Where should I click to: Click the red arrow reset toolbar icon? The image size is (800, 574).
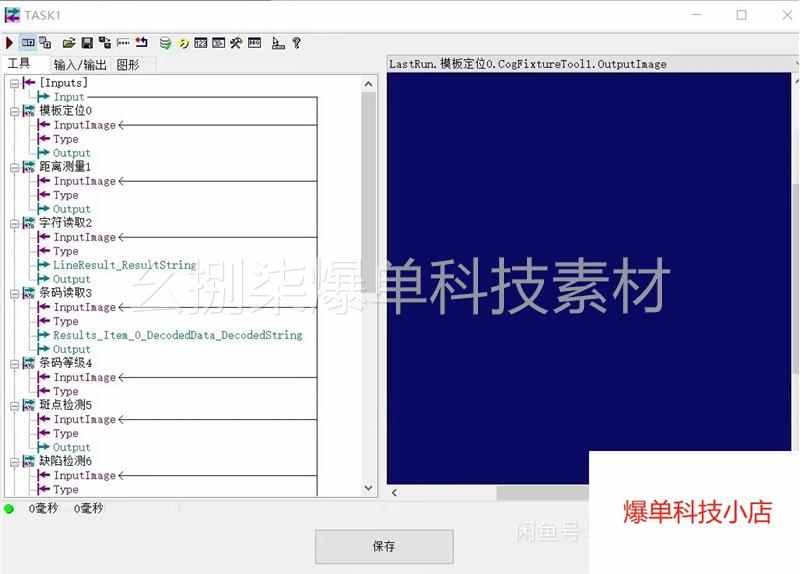tap(141, 43)
